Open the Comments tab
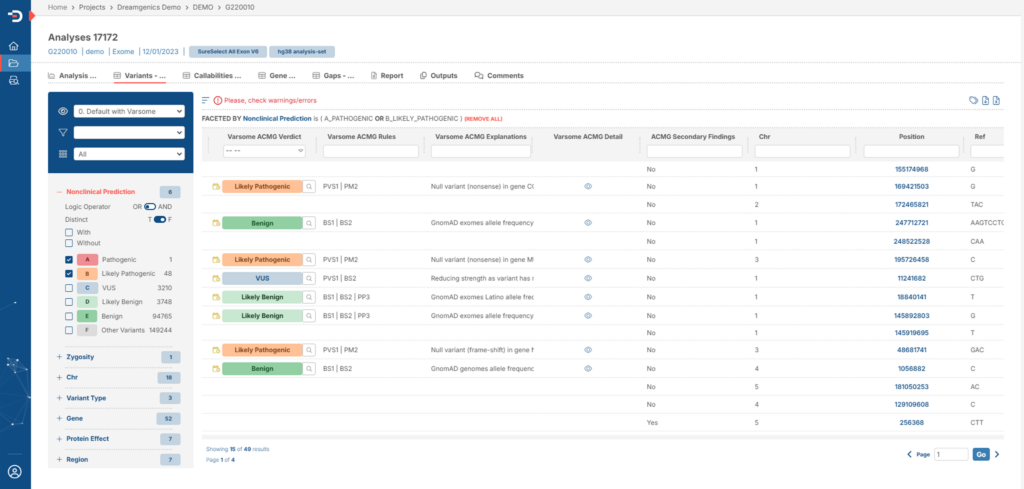 click(x=499, y=76)
